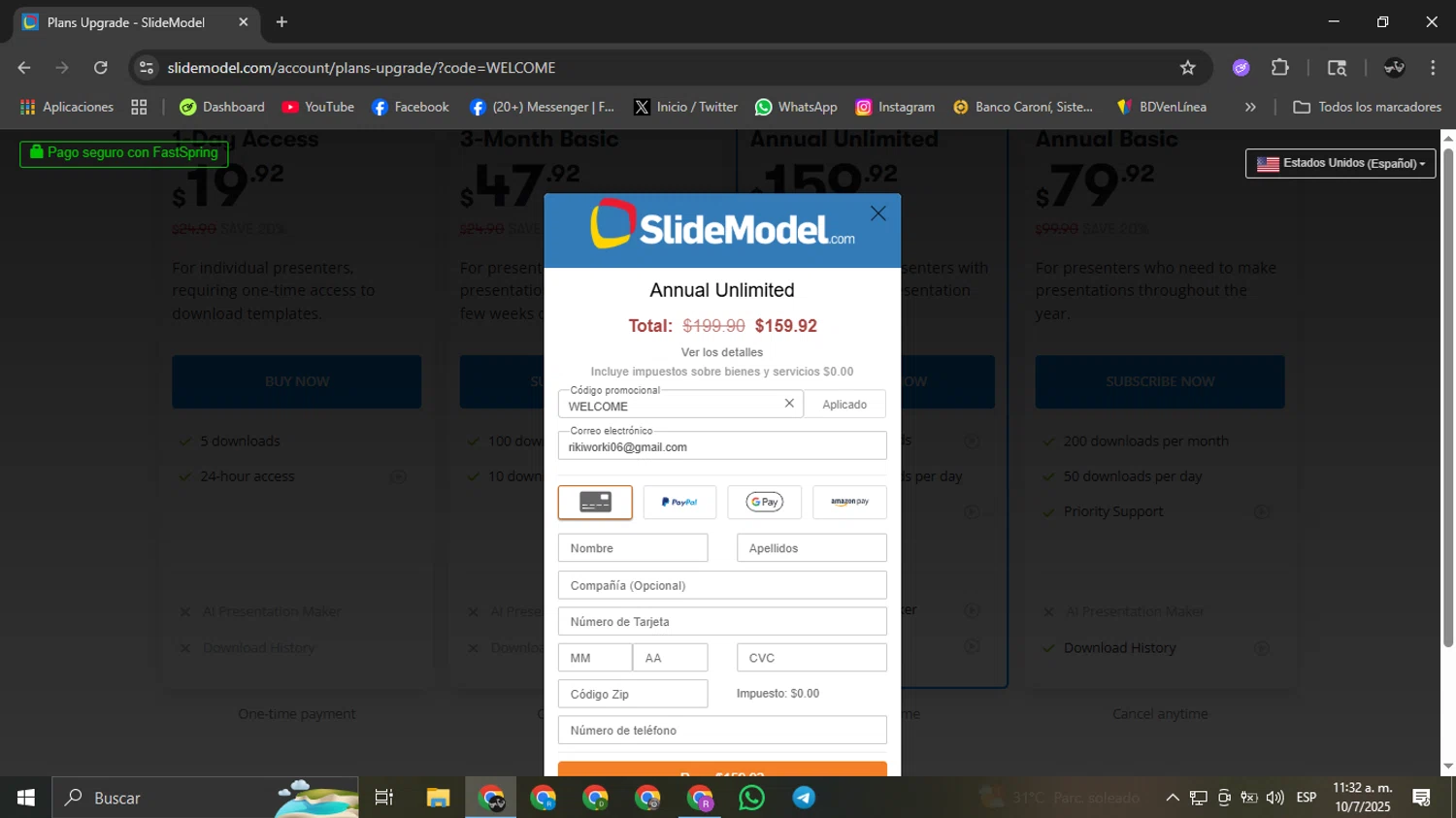1456x818 pixels.
Task: Select the Plans Upgrade - SlideModel tab
Action: 137,22
